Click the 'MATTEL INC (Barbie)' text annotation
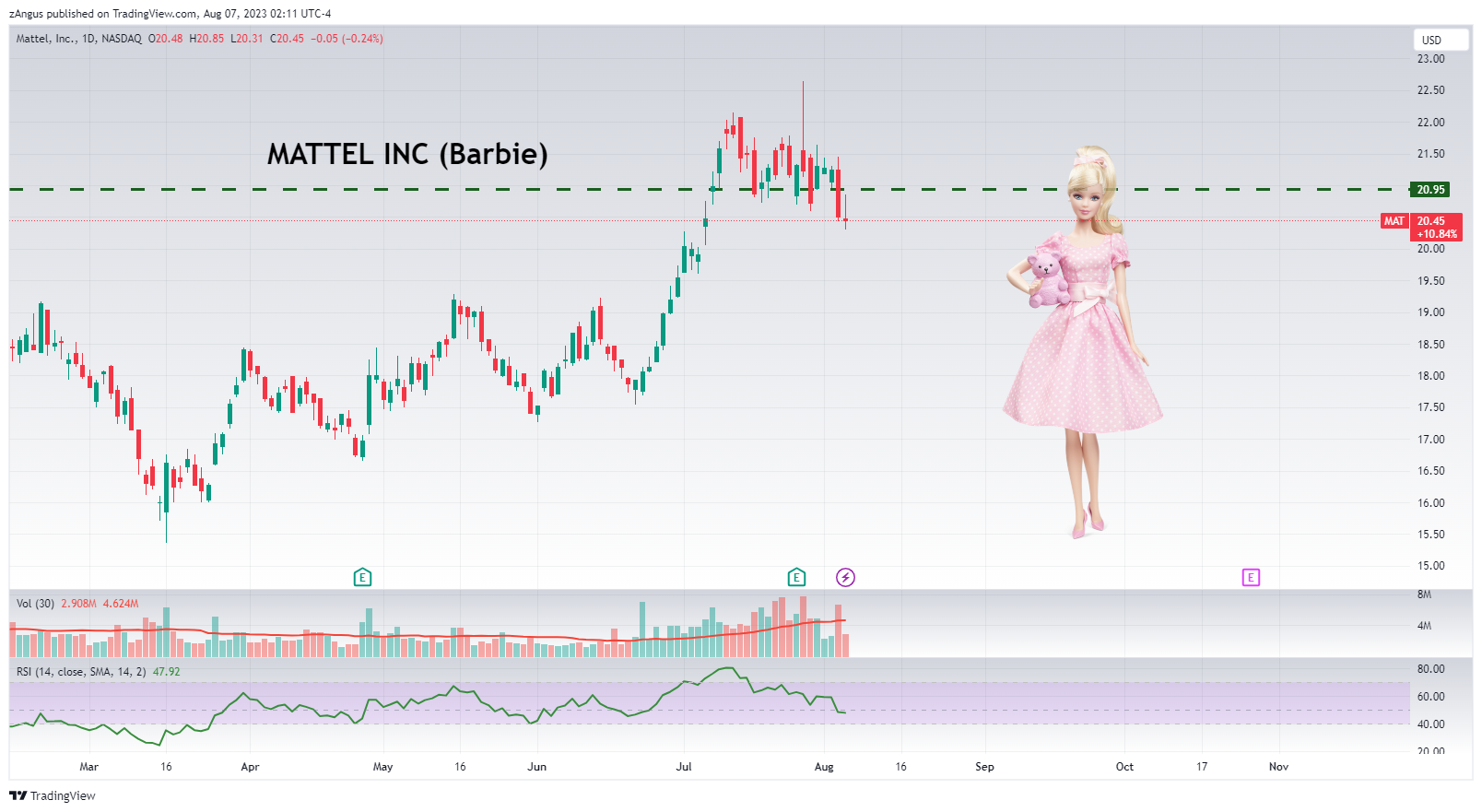 407,154
